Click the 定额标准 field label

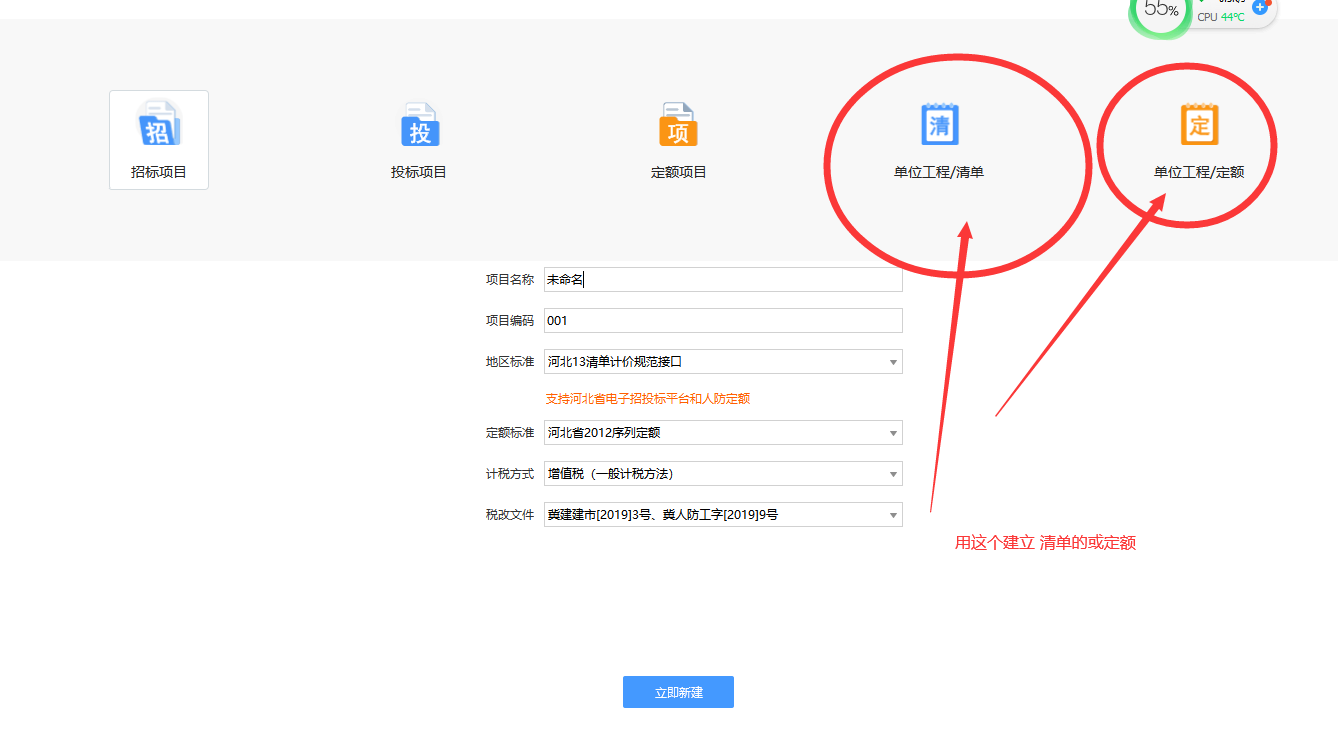click(510, 433)
